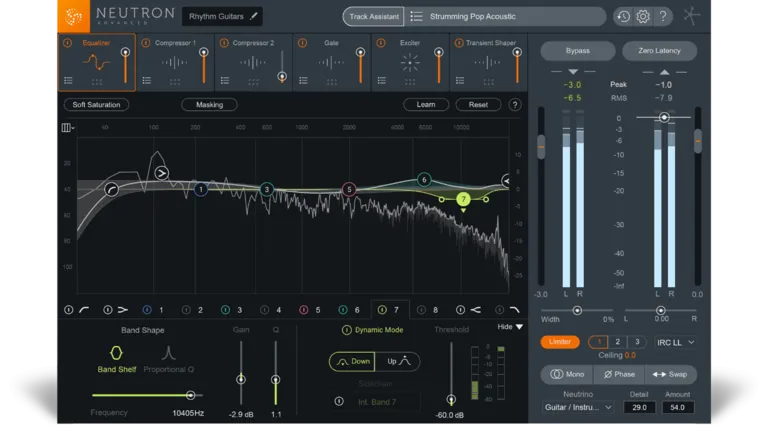
Task: Select EQ node 1 on the curve
Action: point(200,189)
